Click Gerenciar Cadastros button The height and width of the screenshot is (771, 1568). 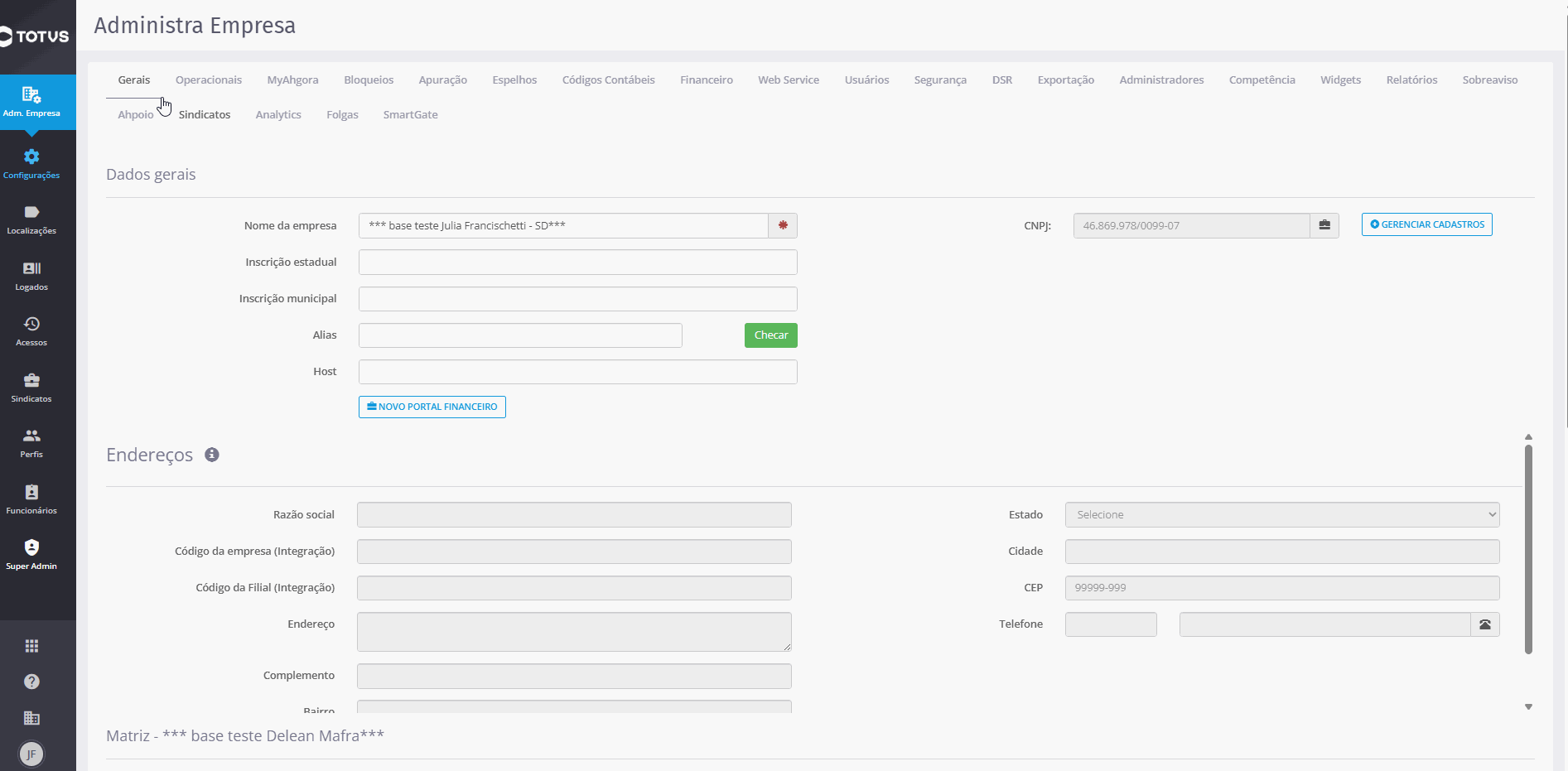tap(1427, 224)
